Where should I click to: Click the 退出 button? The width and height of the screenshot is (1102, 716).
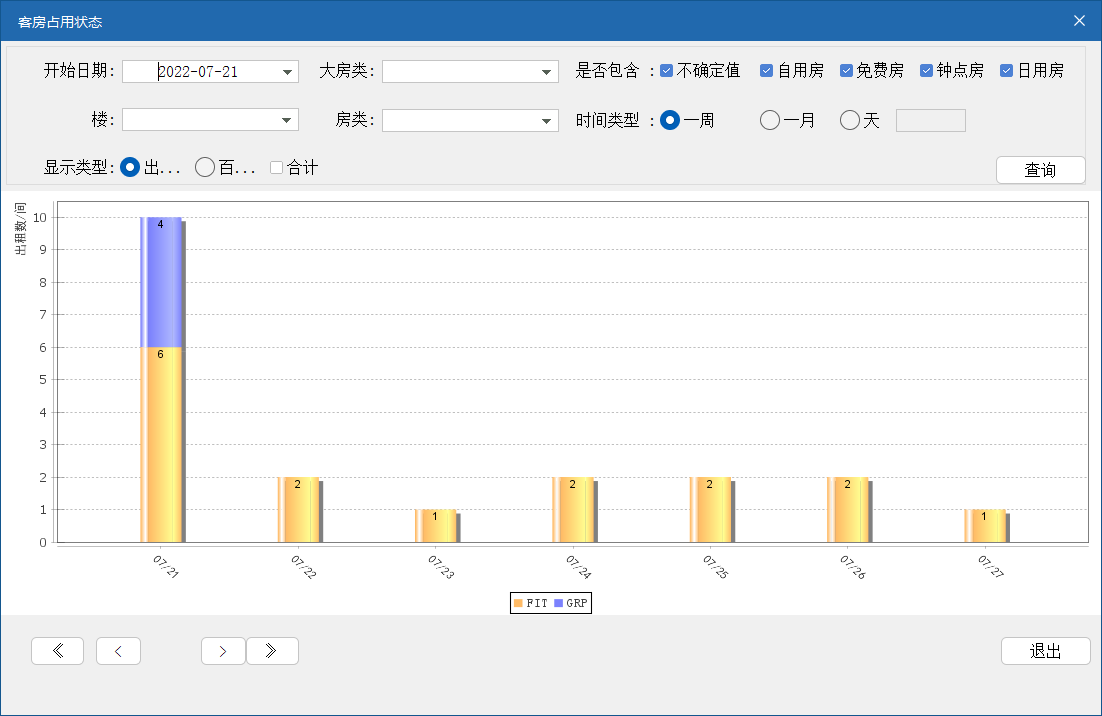tap(1045, 651)
